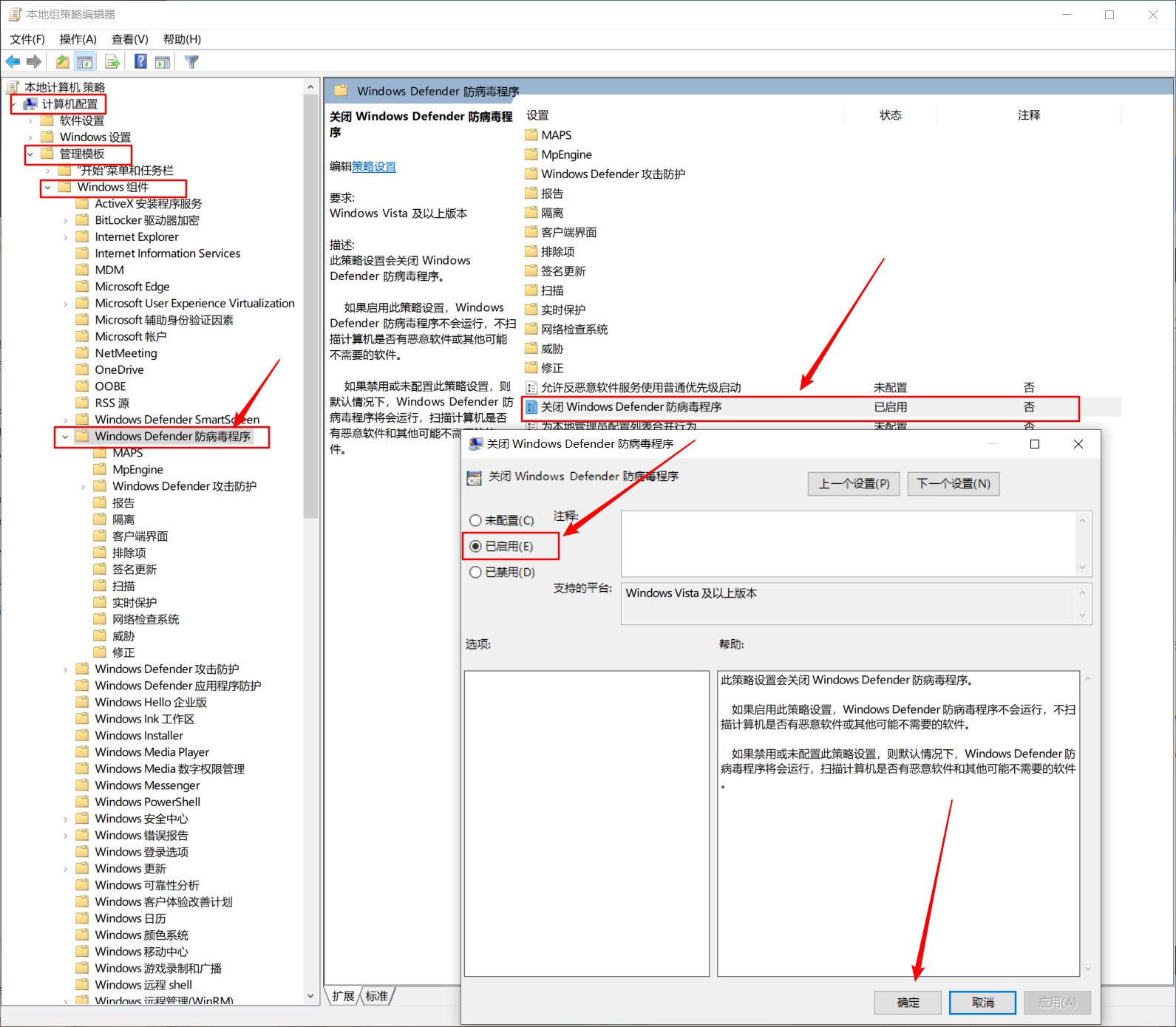Expand the Internet Explorer tree node
Viewport: 1176px width, 1027px height.
66,237
